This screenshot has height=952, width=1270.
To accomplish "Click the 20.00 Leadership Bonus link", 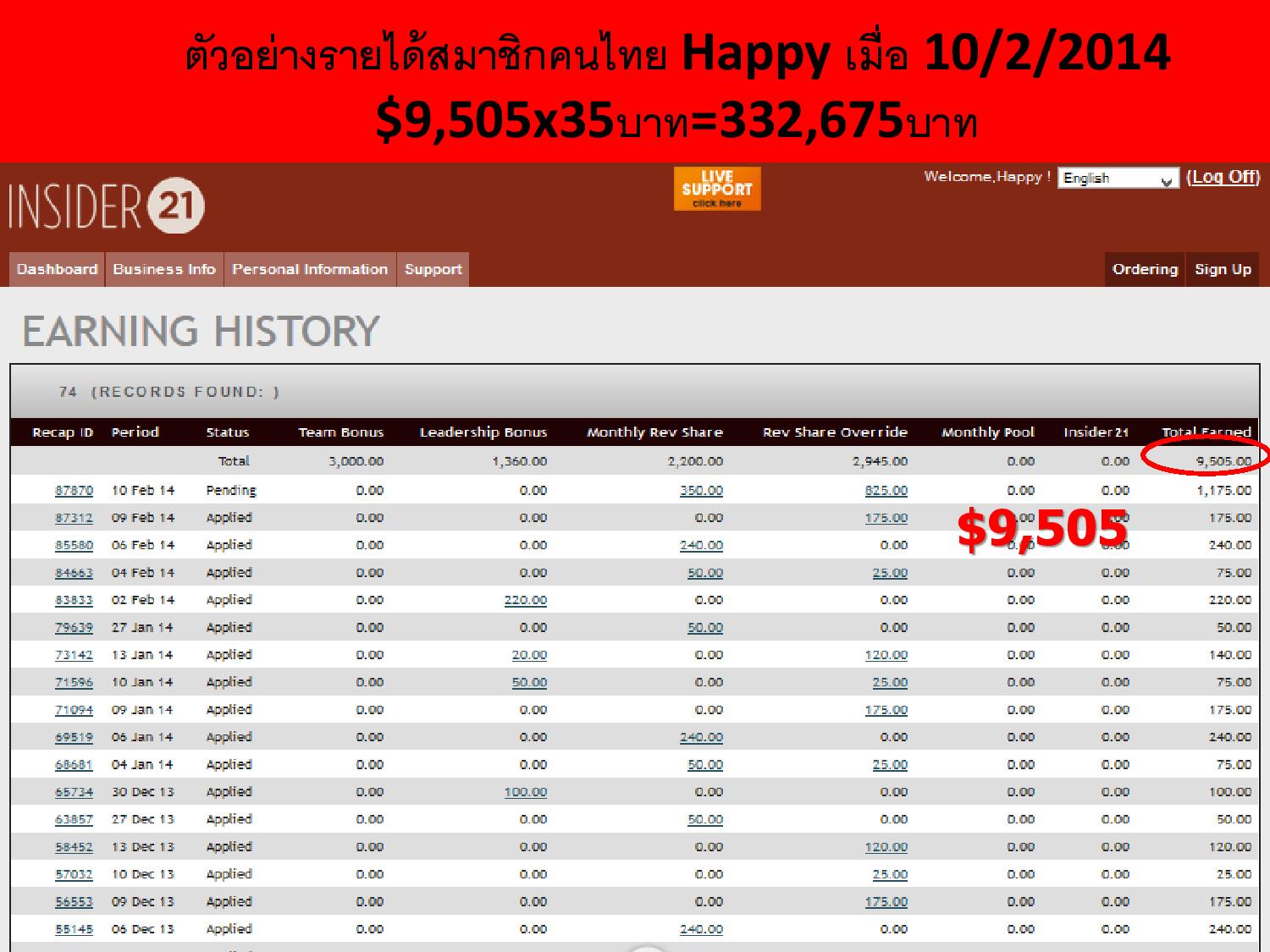I will pos(529,655).
